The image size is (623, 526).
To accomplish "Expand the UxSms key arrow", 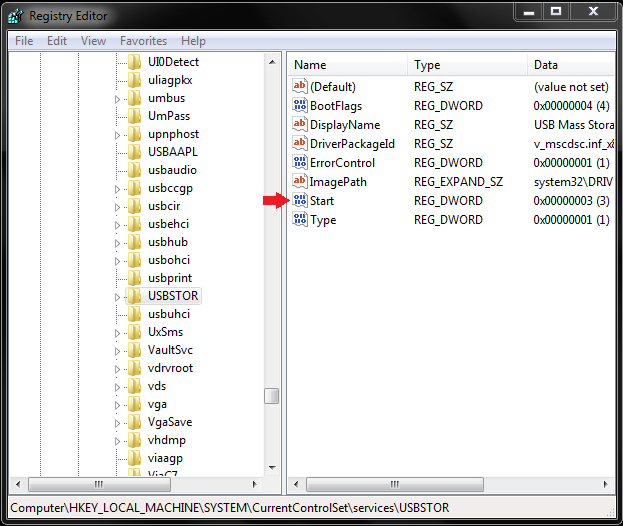I will (x=117, y=333).
